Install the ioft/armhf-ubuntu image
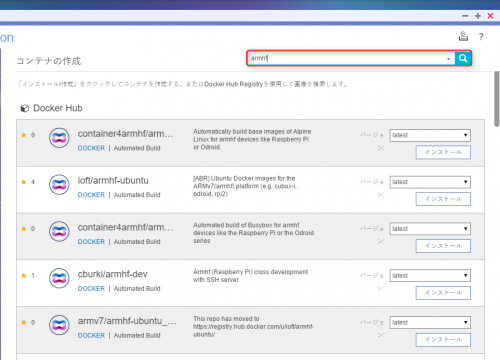The height and width of the screenshot is (360, 500). [443, 199]
